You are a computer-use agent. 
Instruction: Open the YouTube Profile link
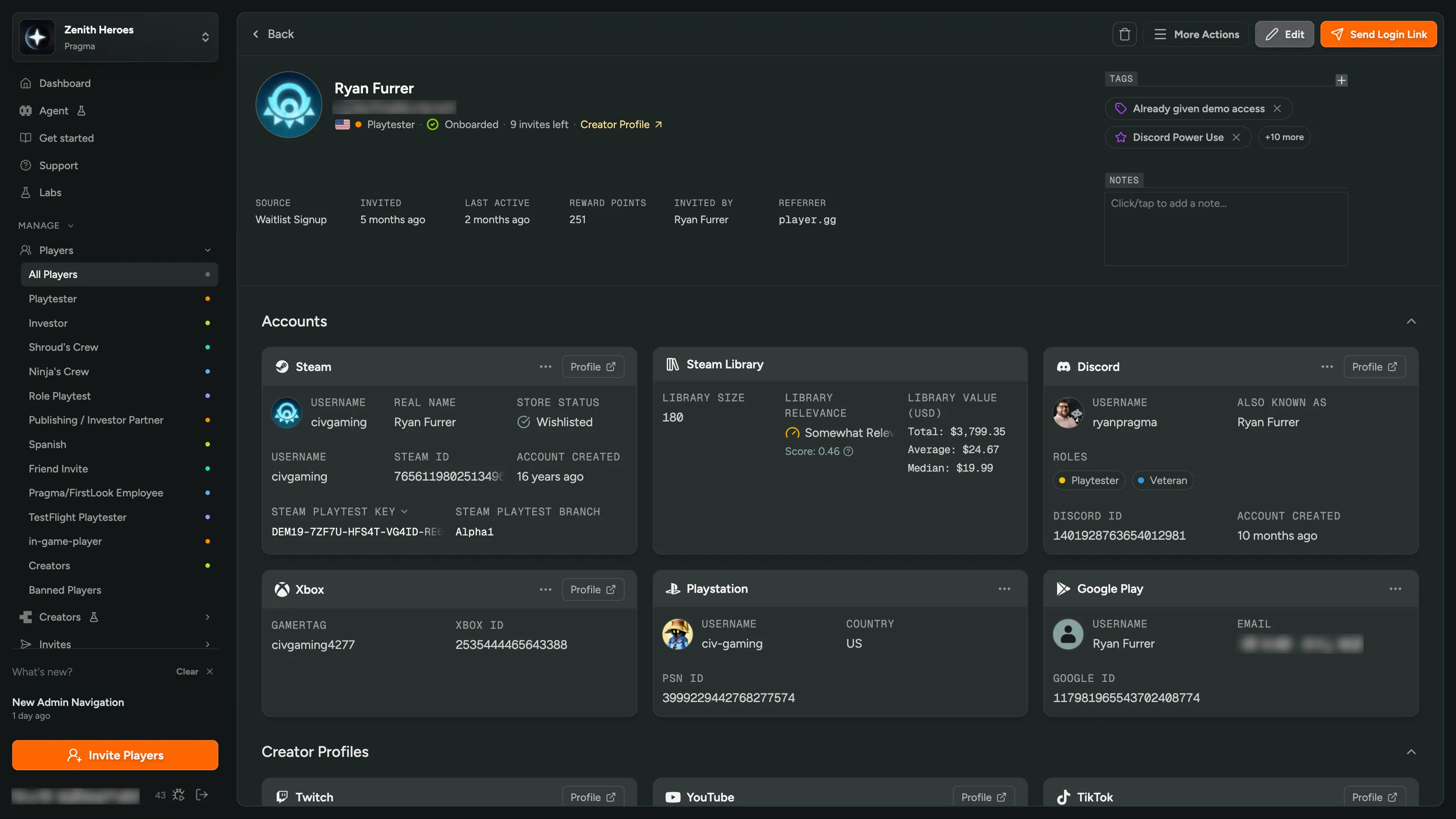click(983, 797)
